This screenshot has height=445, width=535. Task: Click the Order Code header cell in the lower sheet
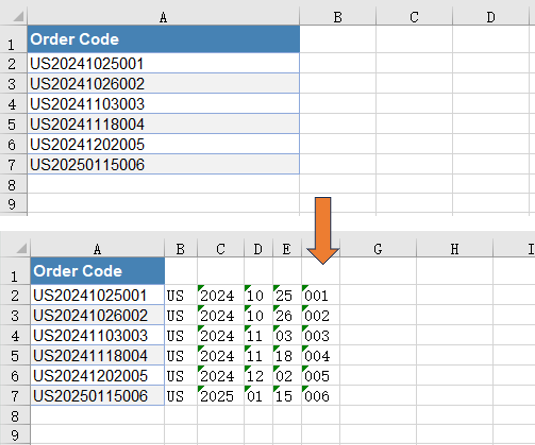pyautogui.click(x=98, y=271)
